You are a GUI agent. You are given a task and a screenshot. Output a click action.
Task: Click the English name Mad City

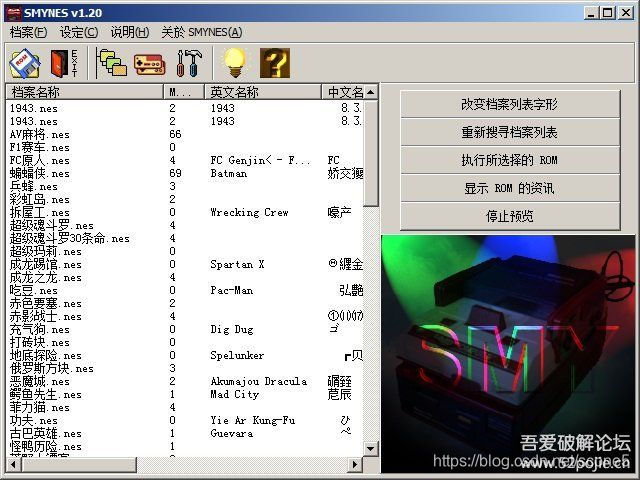(235, 395)
